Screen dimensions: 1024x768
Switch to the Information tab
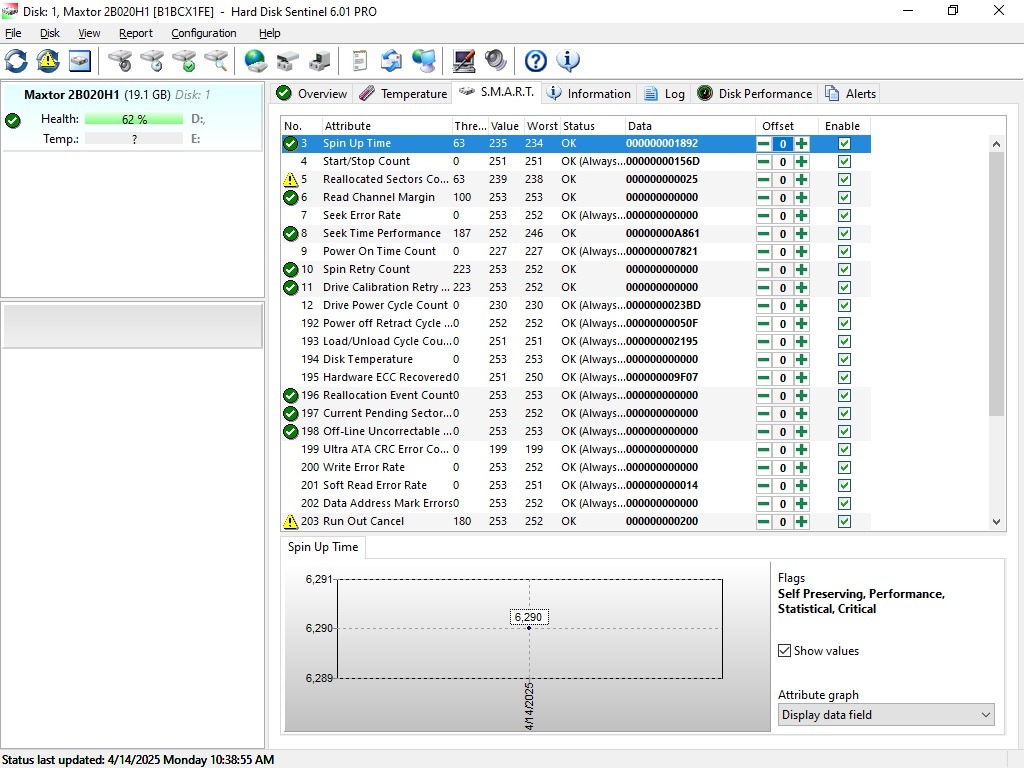(x=589, y=93)
